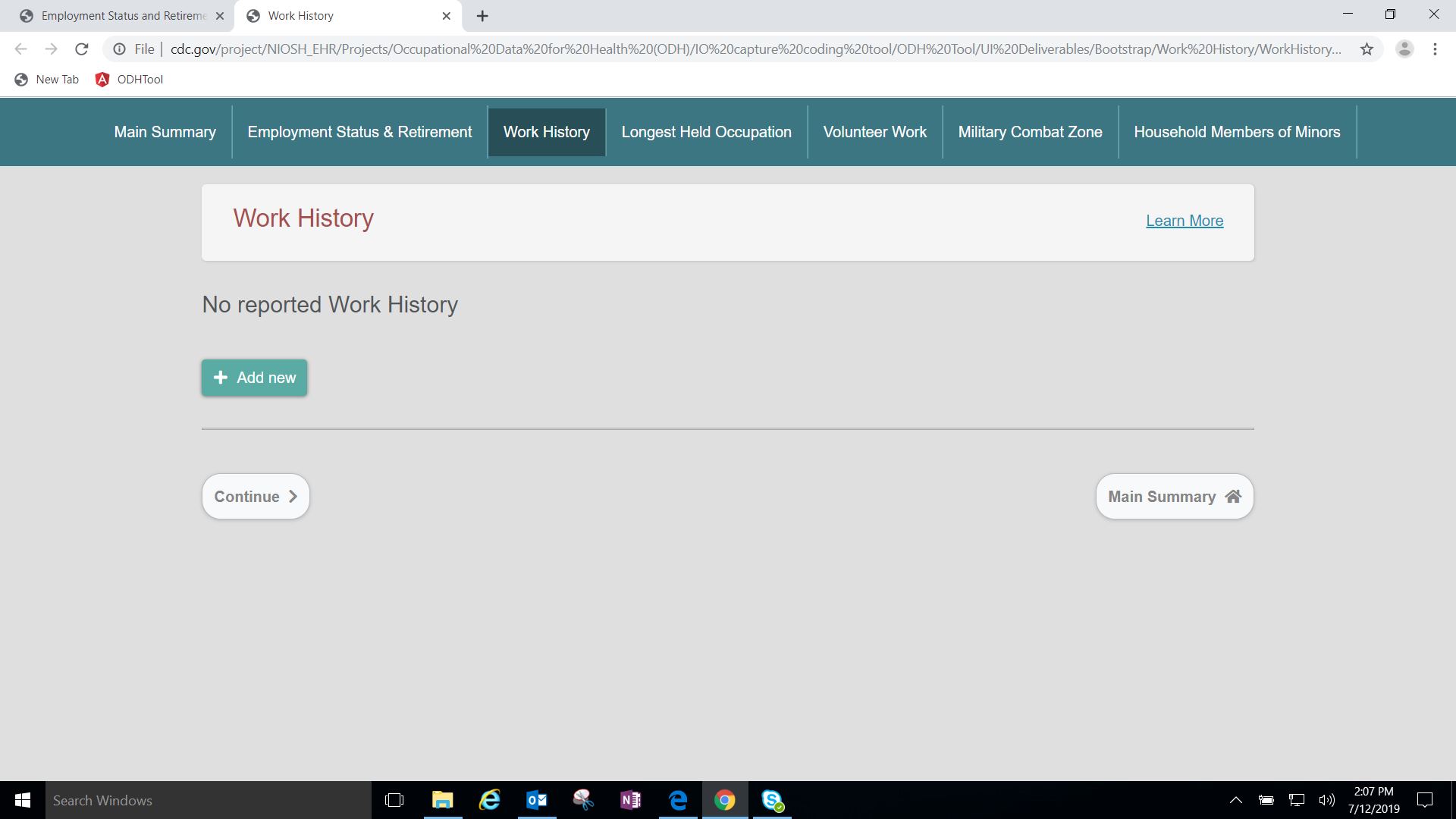Open Employment Status & Retirement nav item
The height and width of the screenshot is (819, 1456).
(359, 132)
